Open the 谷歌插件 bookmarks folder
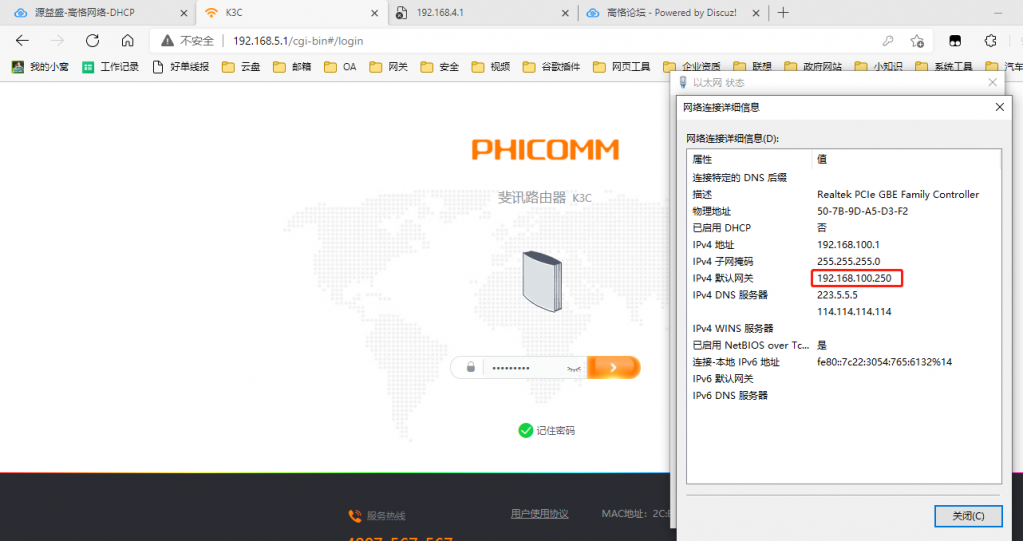Screen dimensions: 1023x541 tap(551, 67)
